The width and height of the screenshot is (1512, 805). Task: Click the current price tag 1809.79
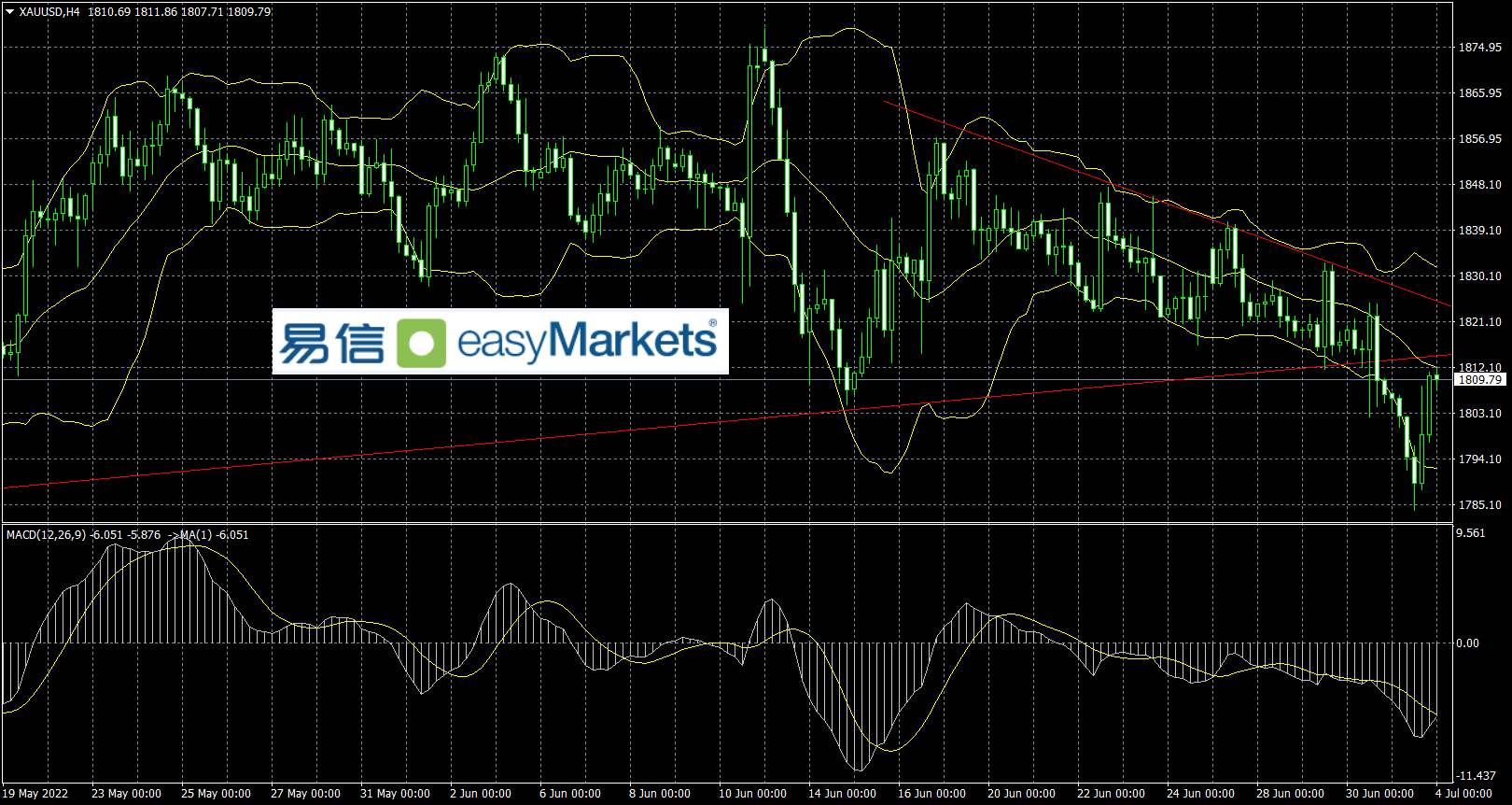(1480, 380)
